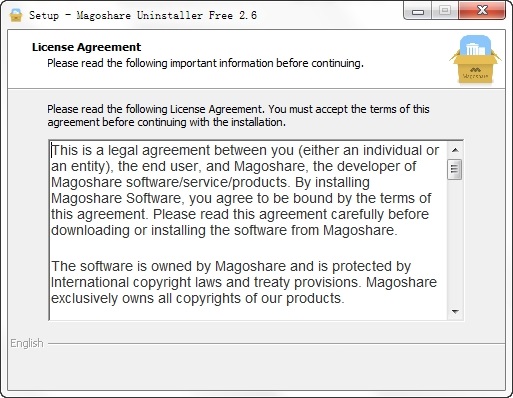513x398 pixels.
Task: Click the scrollbar track below the thumb
Action: (x=455, y=242)
